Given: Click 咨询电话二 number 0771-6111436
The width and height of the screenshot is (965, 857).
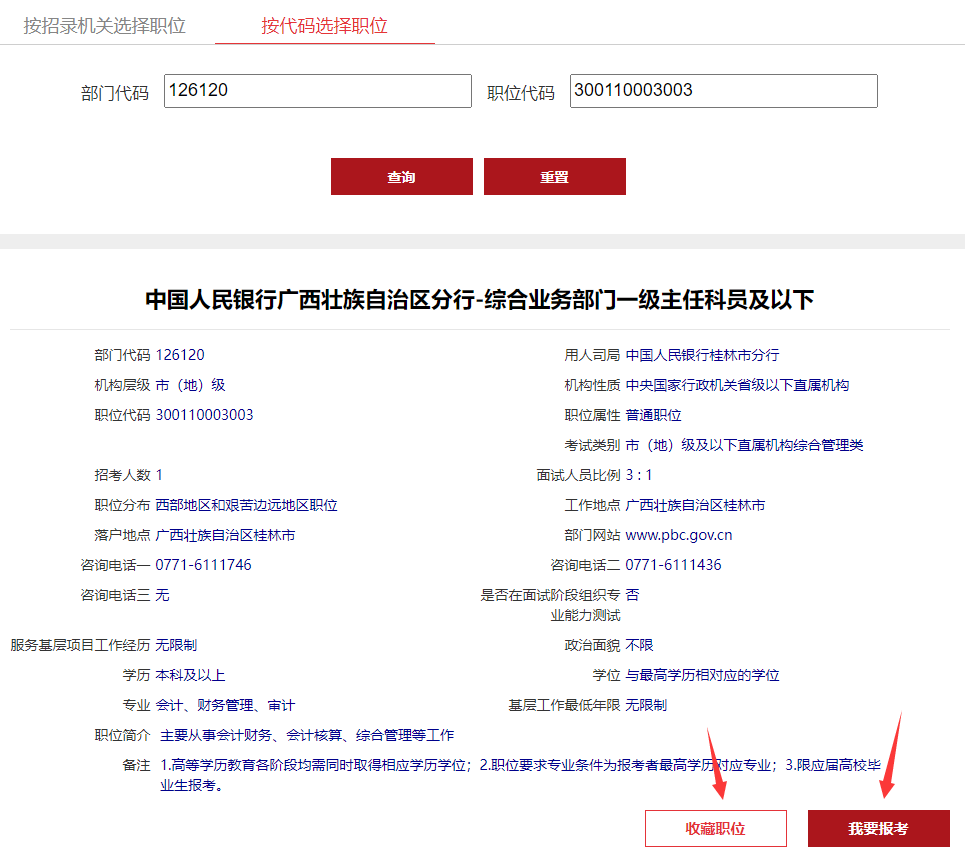Looking at the screenshot, I should coord(673,565).
